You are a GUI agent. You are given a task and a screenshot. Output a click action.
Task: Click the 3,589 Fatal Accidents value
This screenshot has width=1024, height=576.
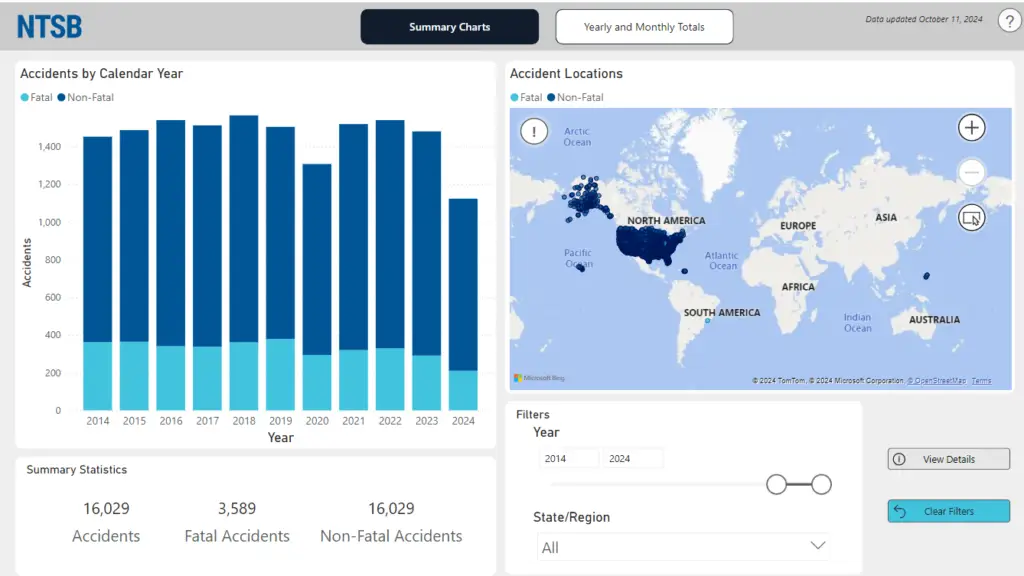(237, 509)
